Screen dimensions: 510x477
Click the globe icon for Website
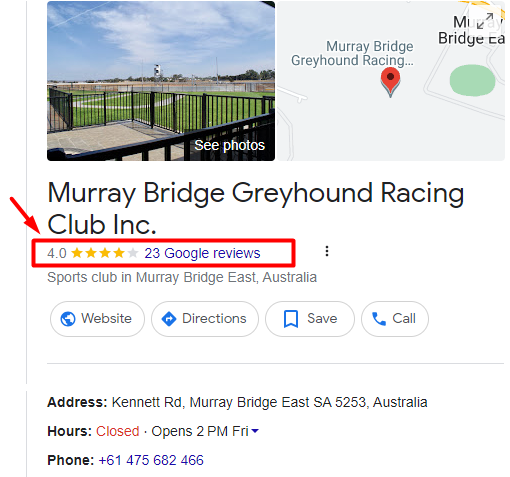pos(68,319)
